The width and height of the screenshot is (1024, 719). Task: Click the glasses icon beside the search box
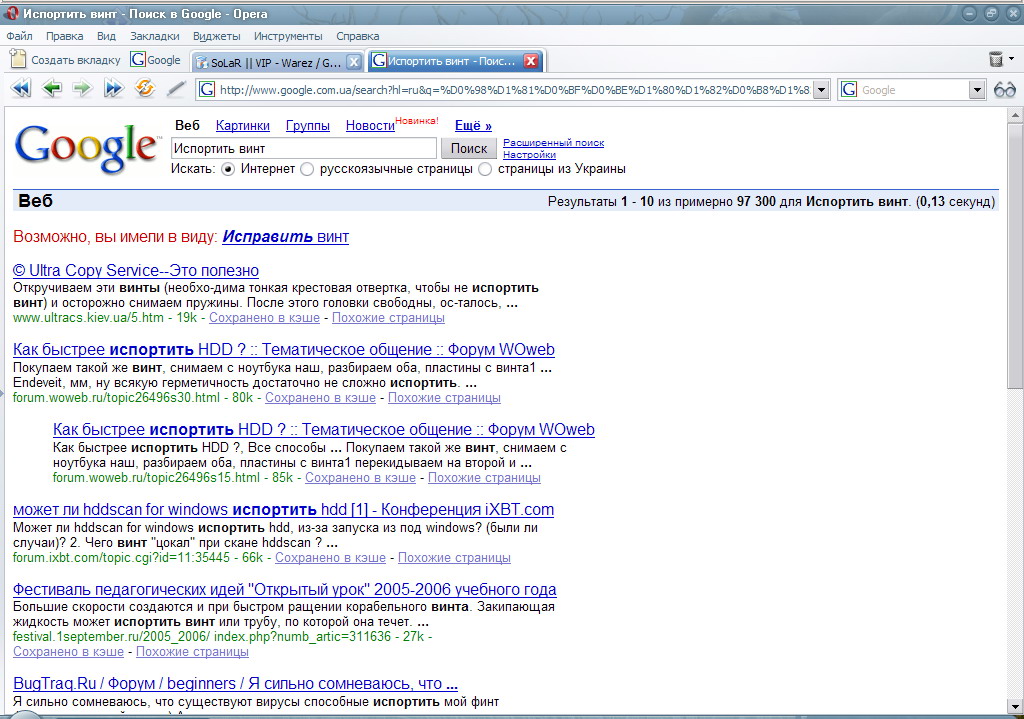tap(1004, 90)
